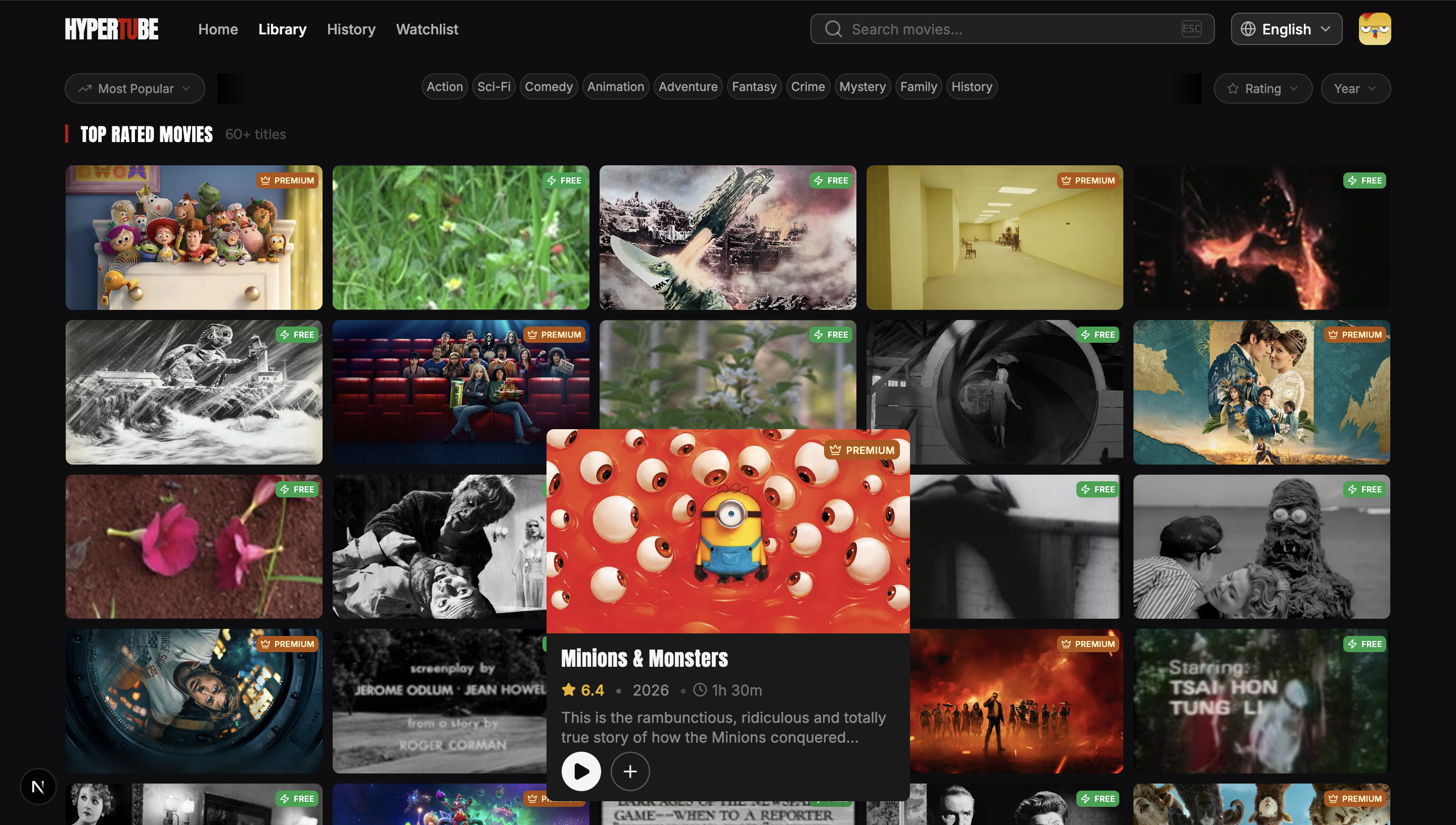Open the user avatar menu
Screen dimensions: 1456x825
pos(1375,29)
